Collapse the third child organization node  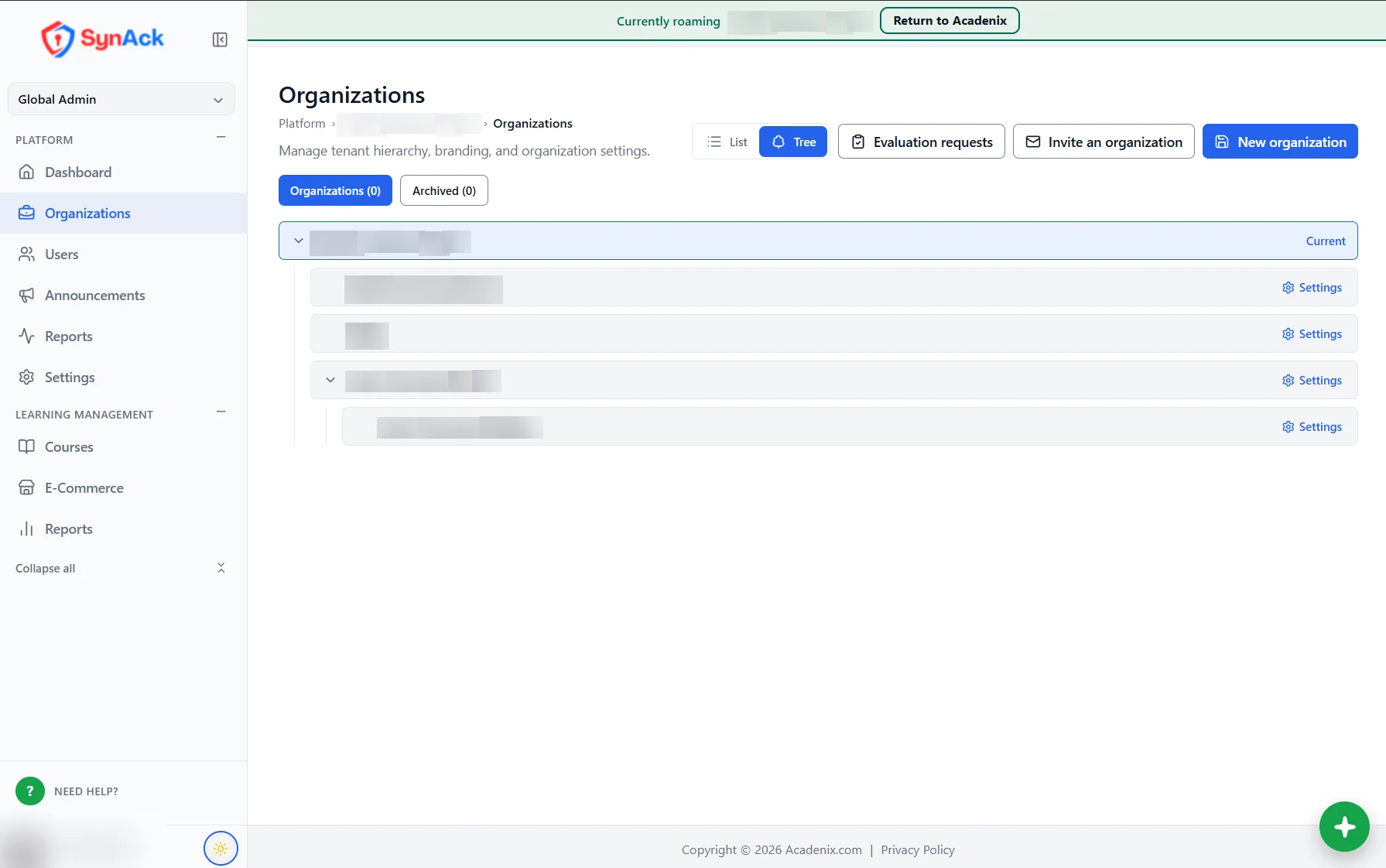click(330, 380)
